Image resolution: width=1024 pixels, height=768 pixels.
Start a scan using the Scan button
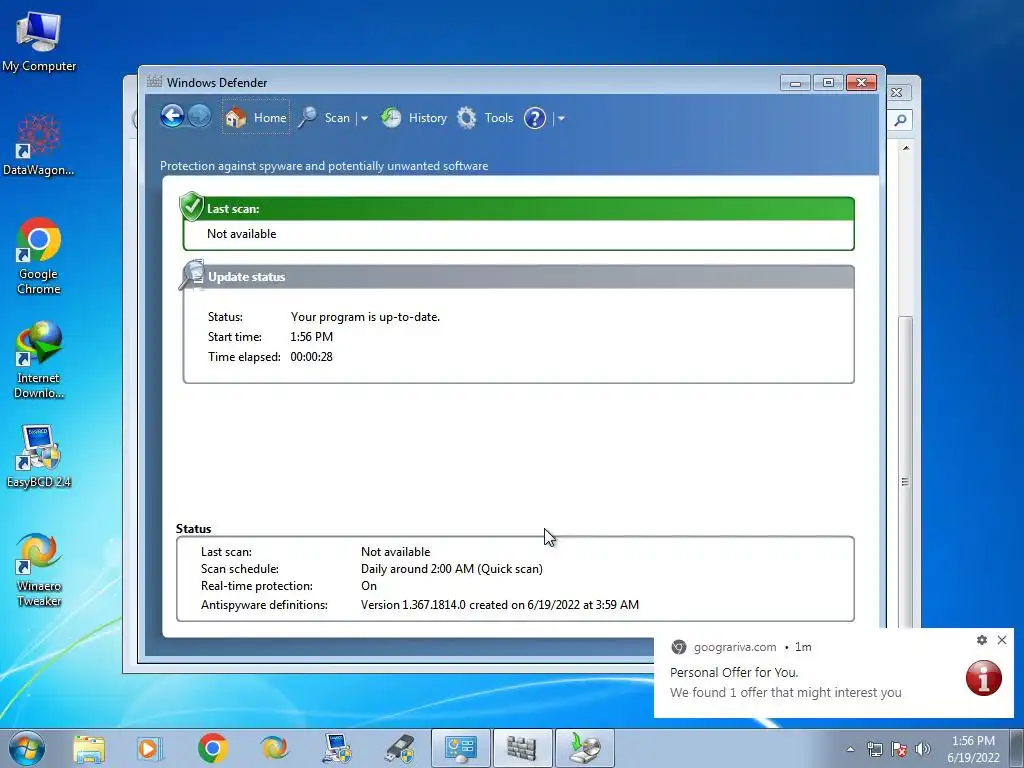click(x=324, y=118)
